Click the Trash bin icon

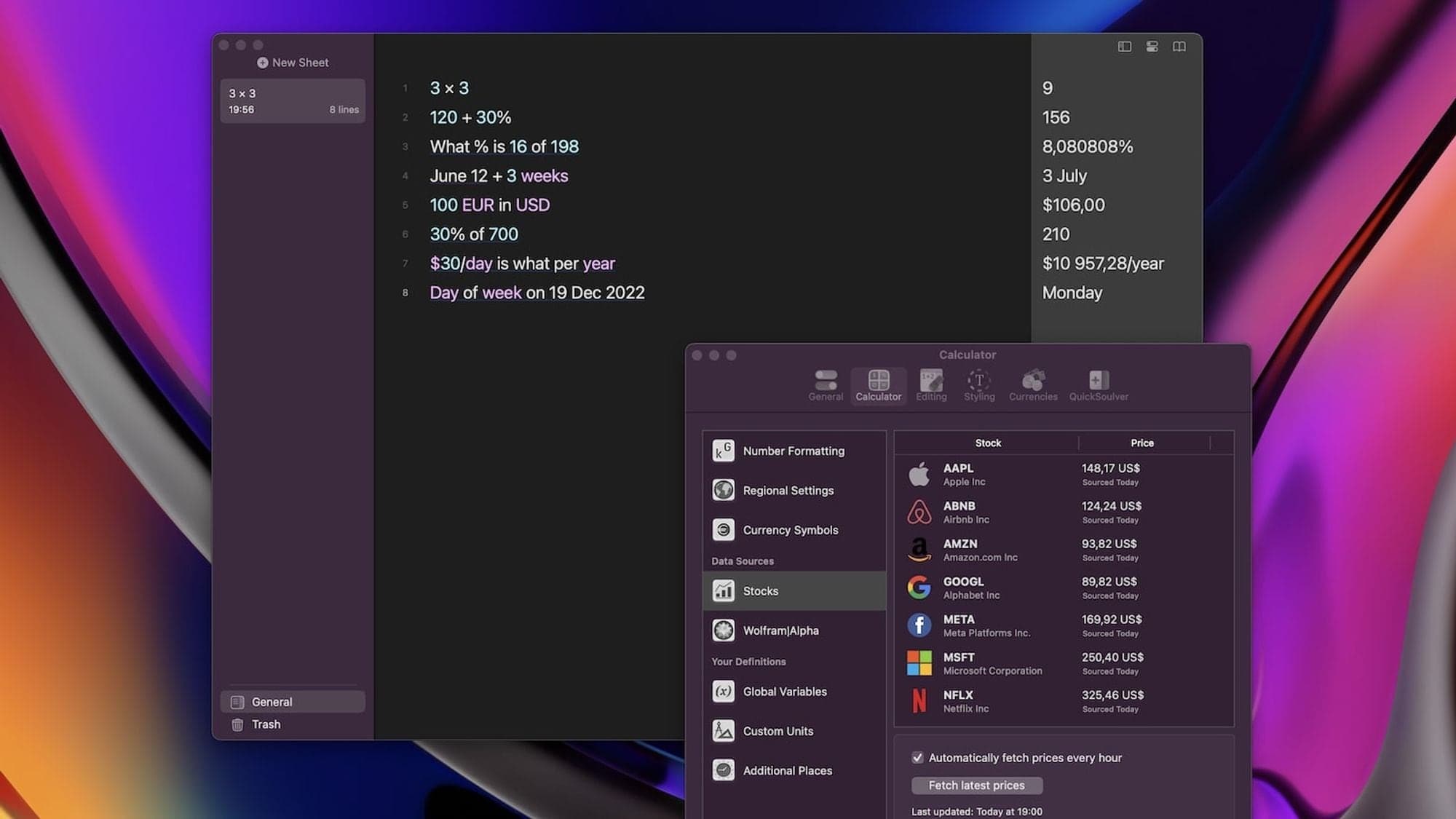(237, 724)
